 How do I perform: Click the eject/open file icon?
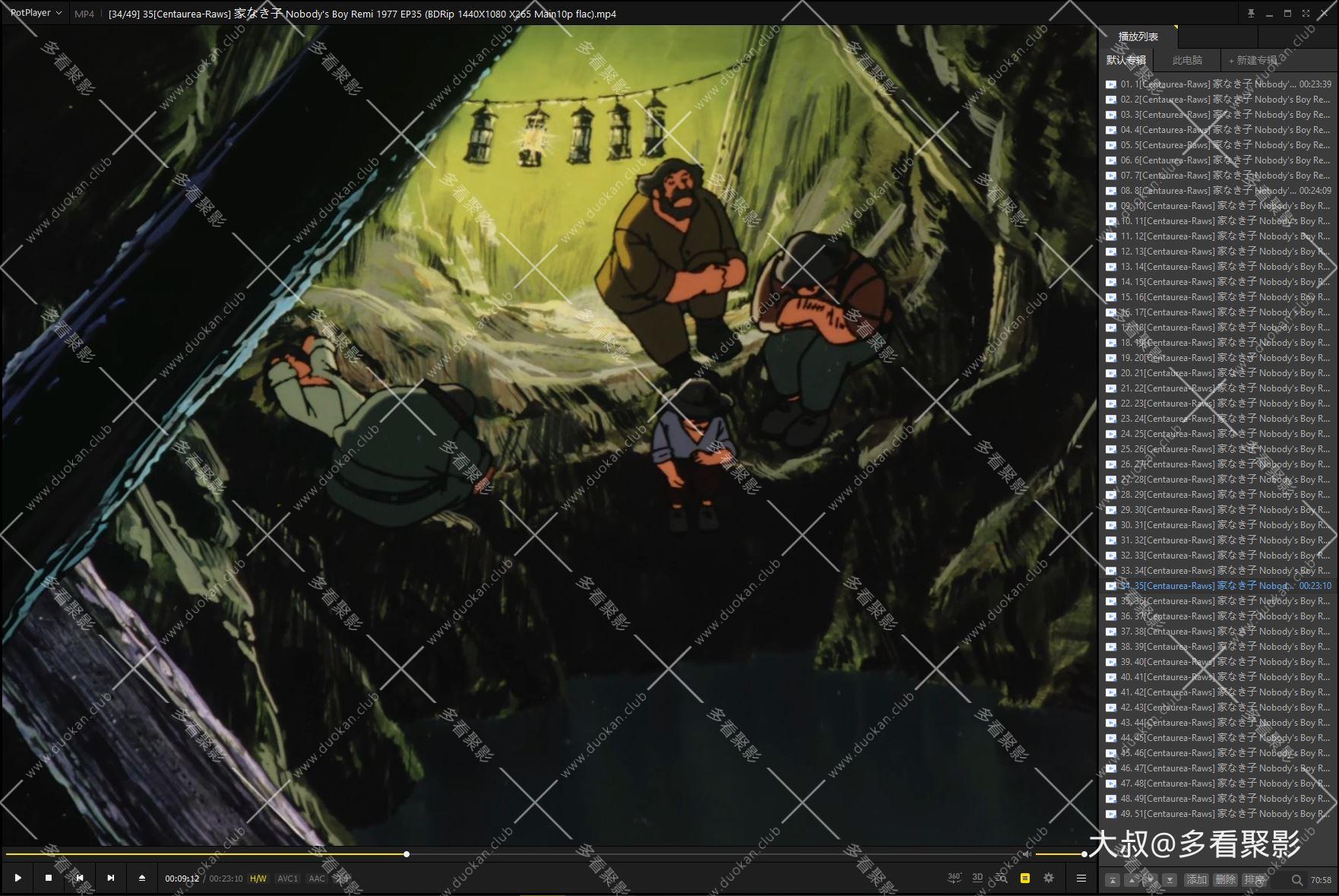(x=141, y=878)
